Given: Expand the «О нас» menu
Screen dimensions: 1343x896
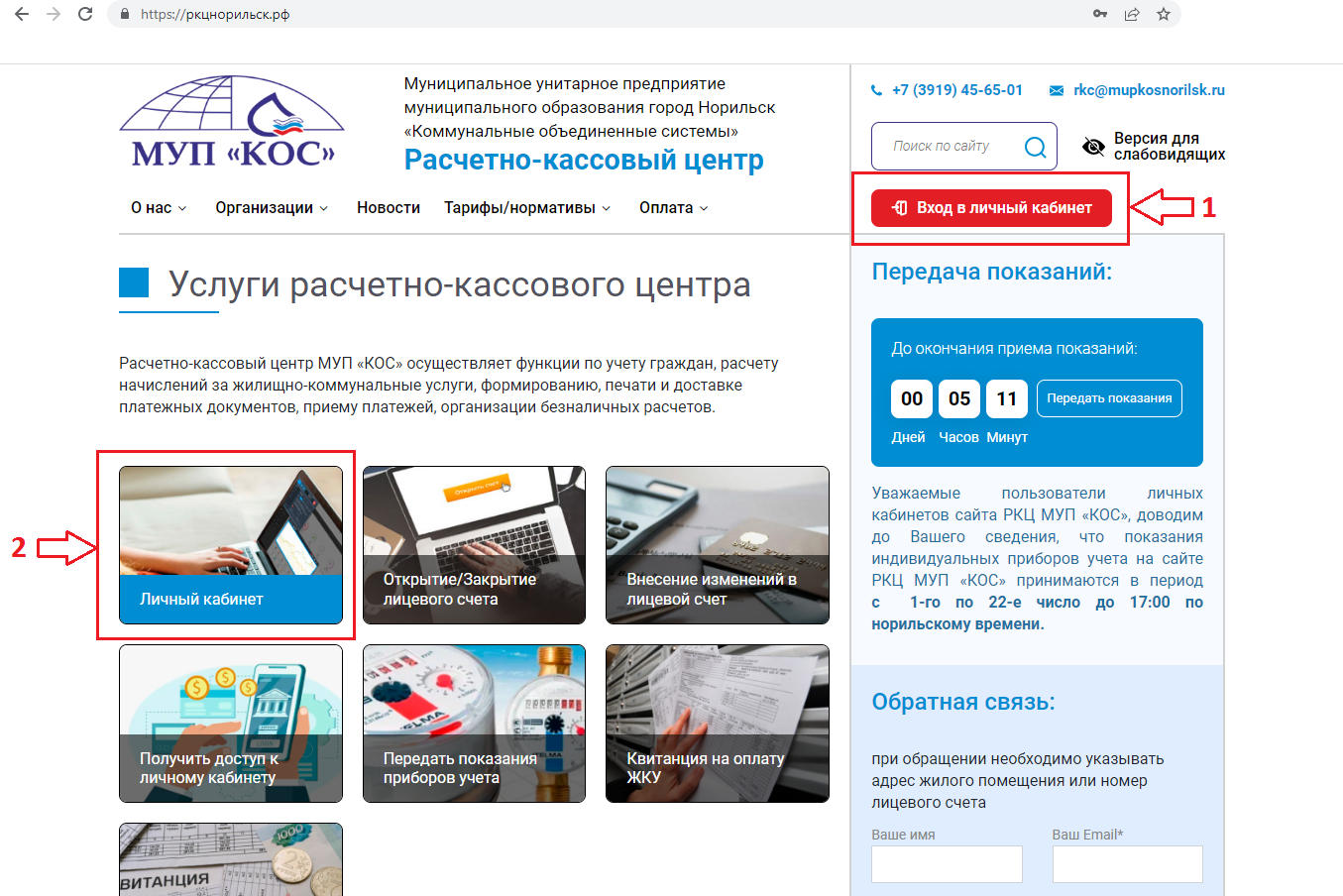Looking at the screenshot, I should [x=159, y=208].
